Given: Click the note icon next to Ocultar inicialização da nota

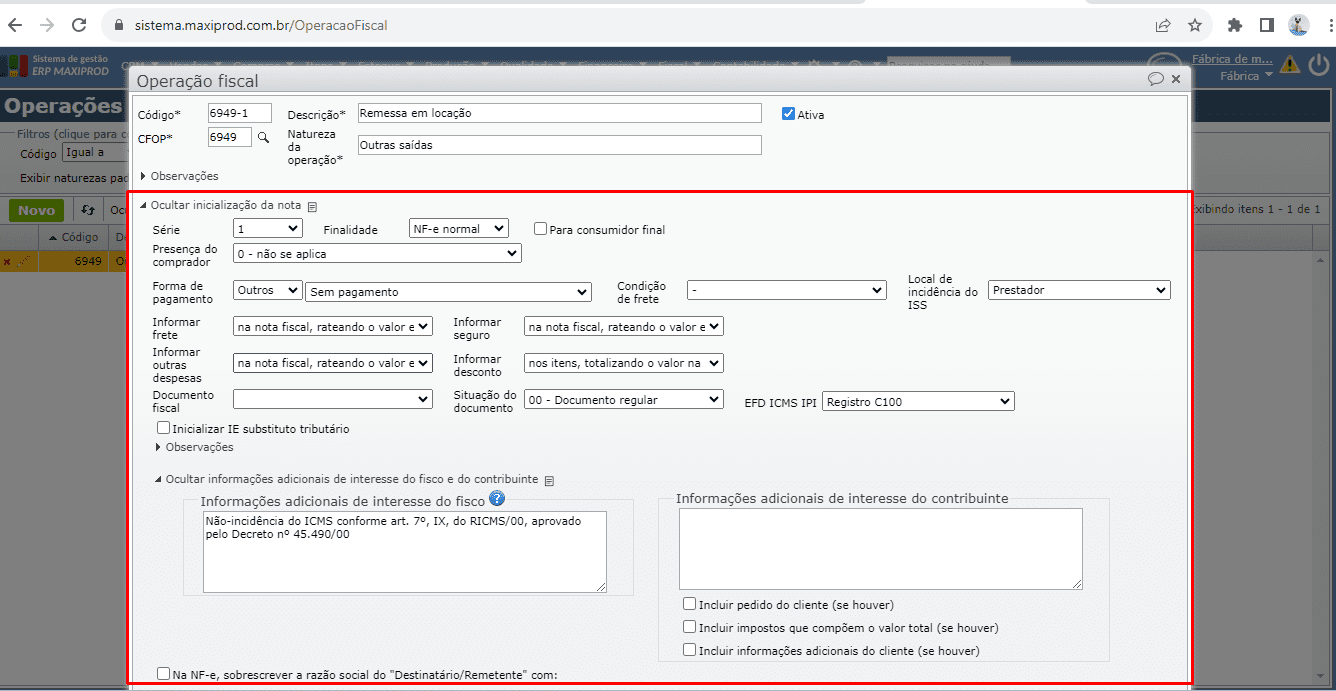Looking at the screenshot, I should click(312, 206).
